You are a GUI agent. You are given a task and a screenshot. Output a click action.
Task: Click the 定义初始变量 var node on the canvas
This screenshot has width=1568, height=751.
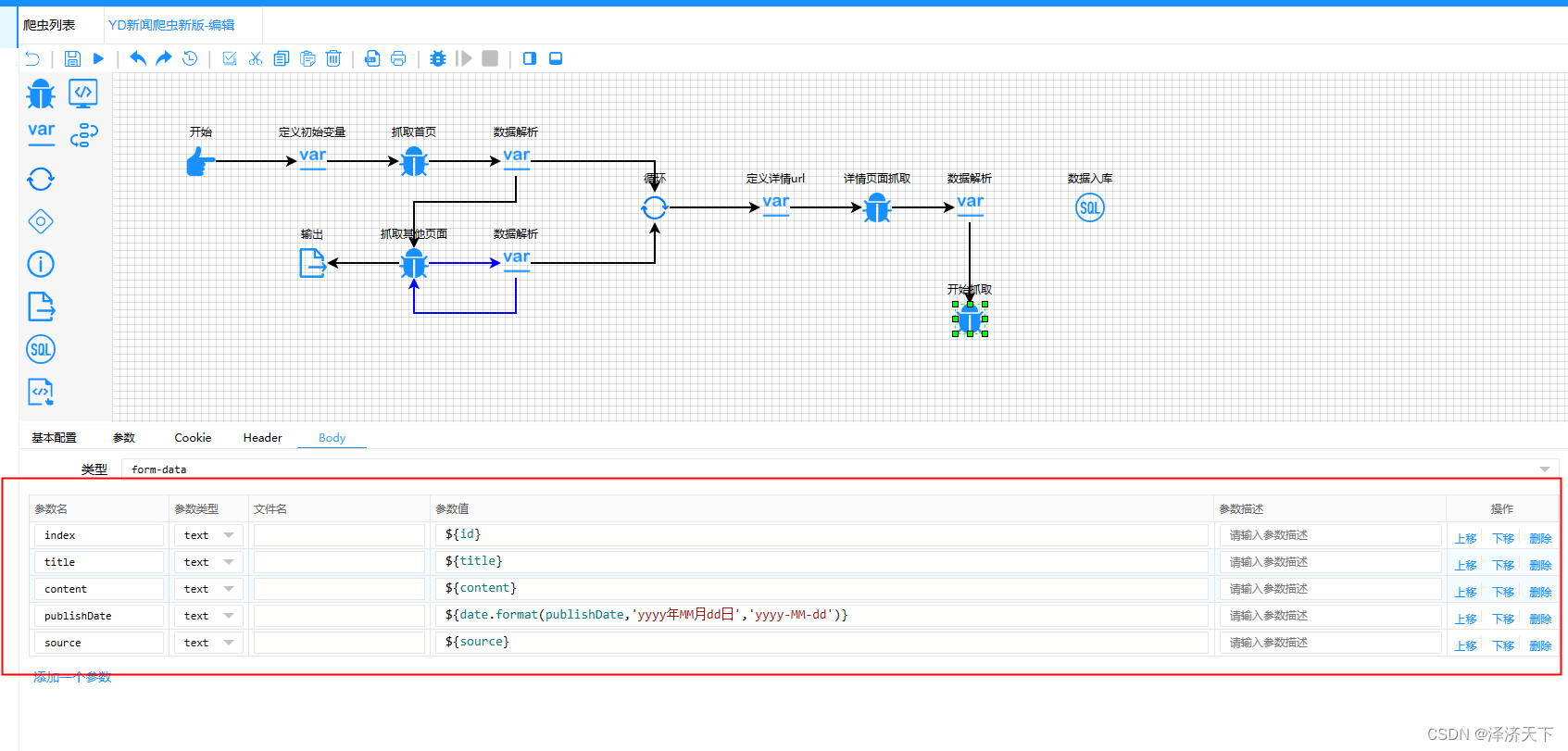[313, 157]
